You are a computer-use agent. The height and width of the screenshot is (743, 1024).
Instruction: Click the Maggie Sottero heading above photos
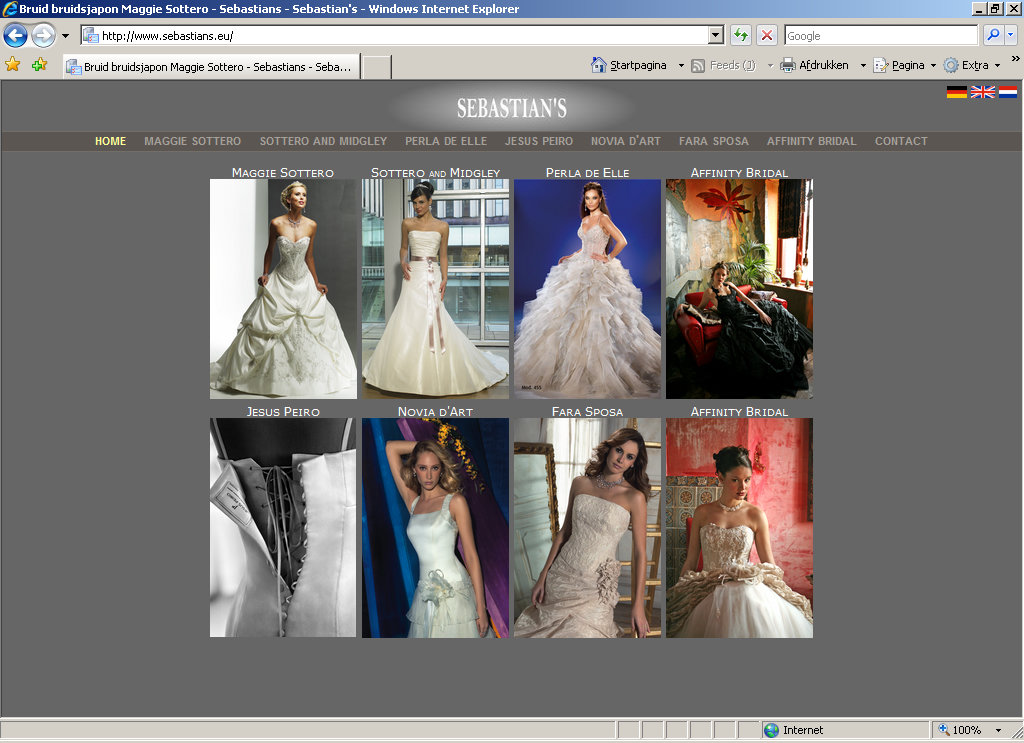[283, 172]
